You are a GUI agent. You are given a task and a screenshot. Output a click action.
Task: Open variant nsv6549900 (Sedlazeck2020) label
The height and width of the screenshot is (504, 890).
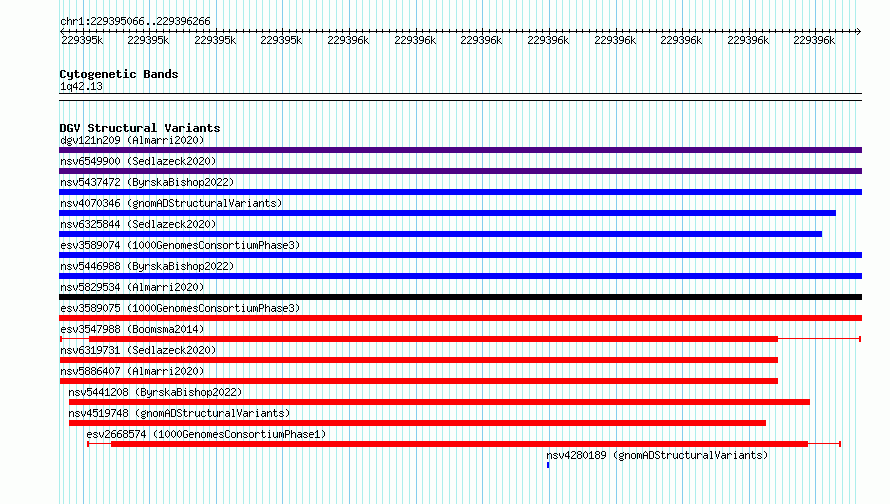tap(138, 161)
